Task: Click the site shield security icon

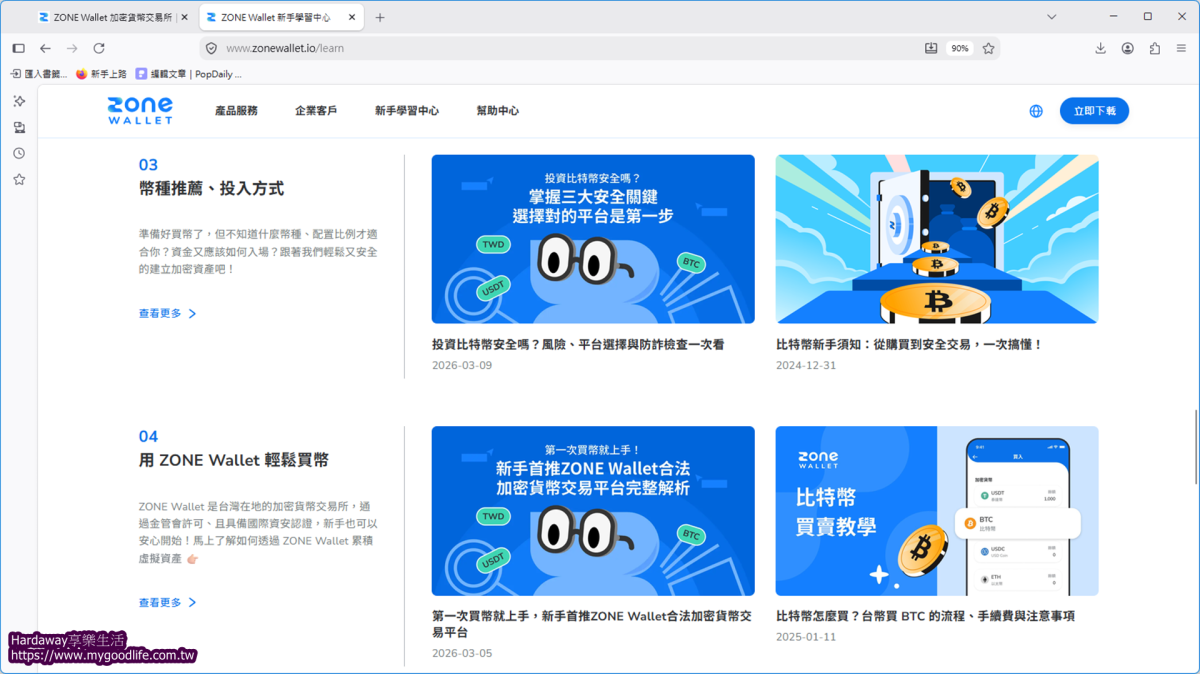Action: (211, 48)
